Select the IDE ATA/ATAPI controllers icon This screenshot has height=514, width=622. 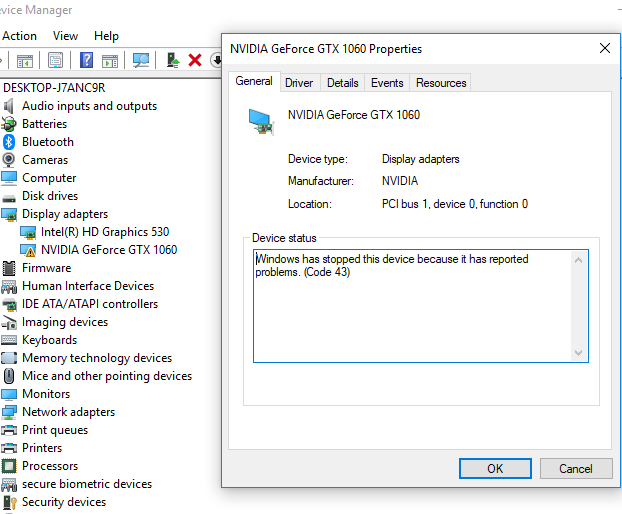click(x=9, y=305)
